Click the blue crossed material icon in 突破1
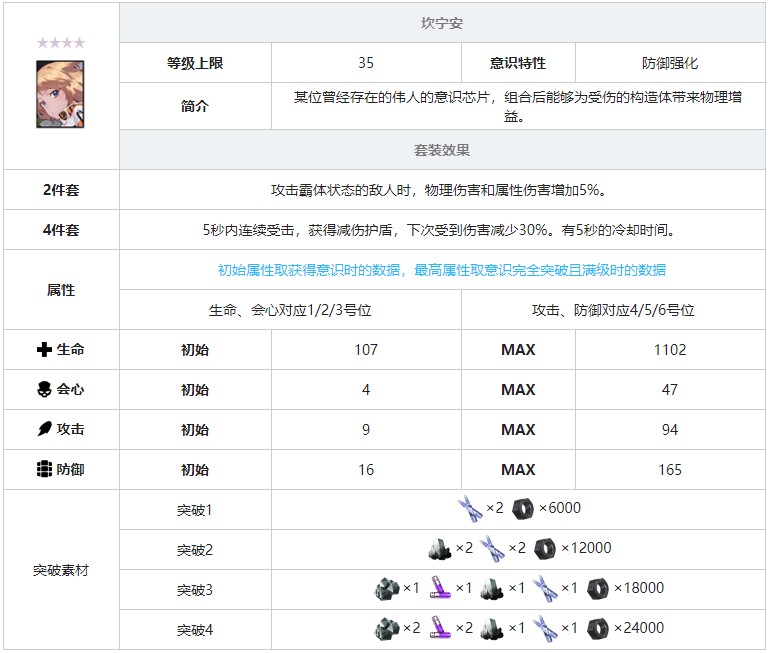The width and height of the screenshot is (770, 653). (x=470, y=509)
